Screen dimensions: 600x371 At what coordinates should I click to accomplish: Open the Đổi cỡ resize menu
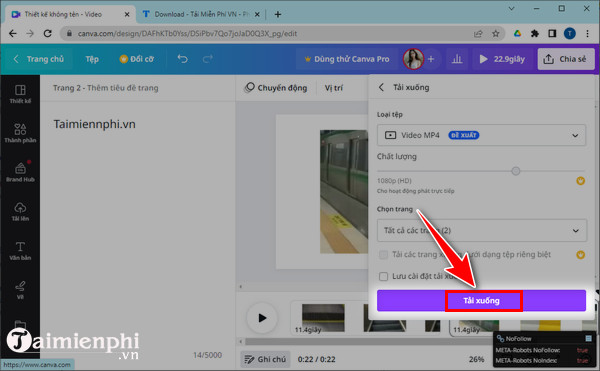(x=137, y=59)
